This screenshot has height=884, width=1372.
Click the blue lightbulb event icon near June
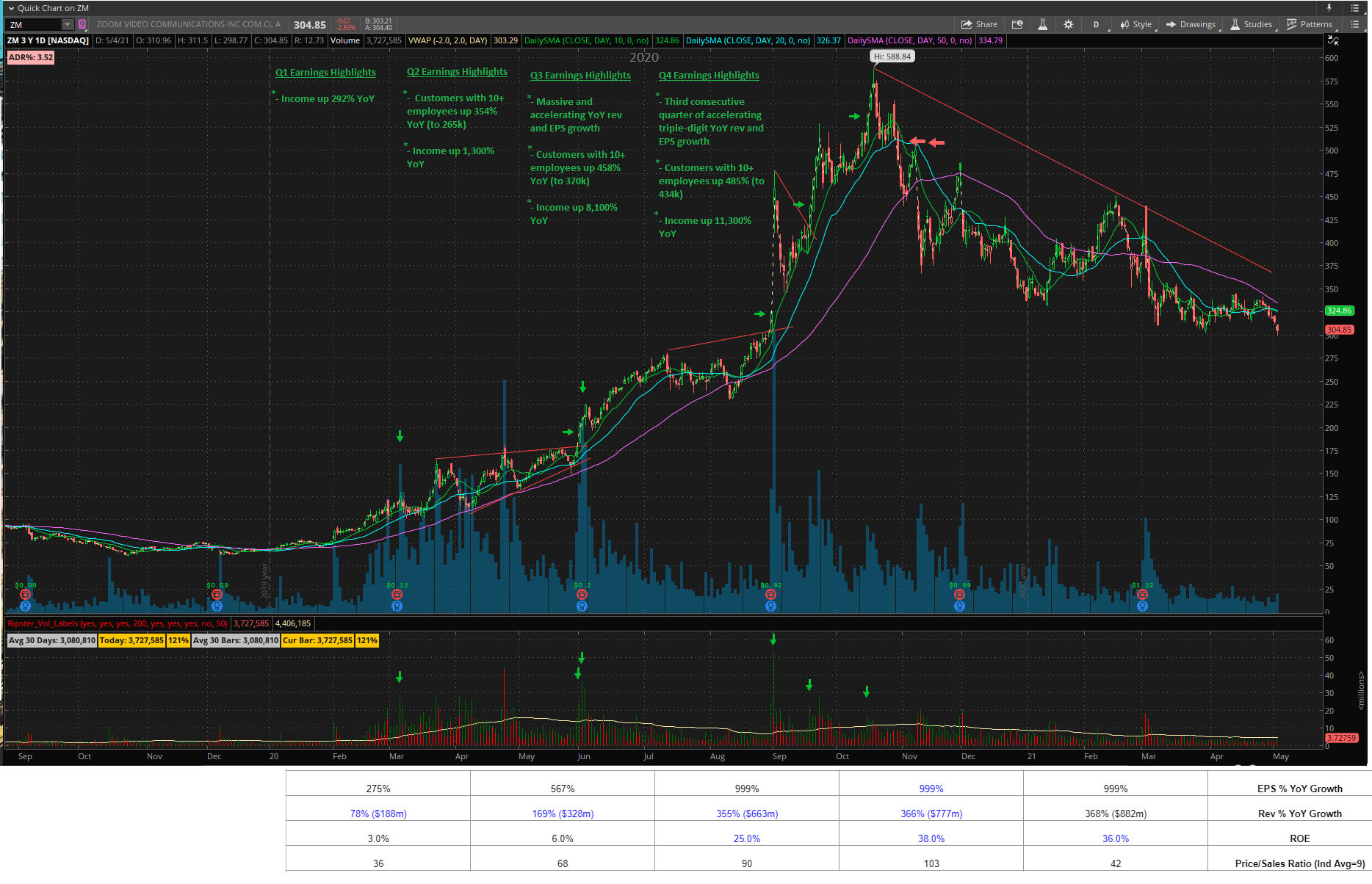(x=582, y=606)
